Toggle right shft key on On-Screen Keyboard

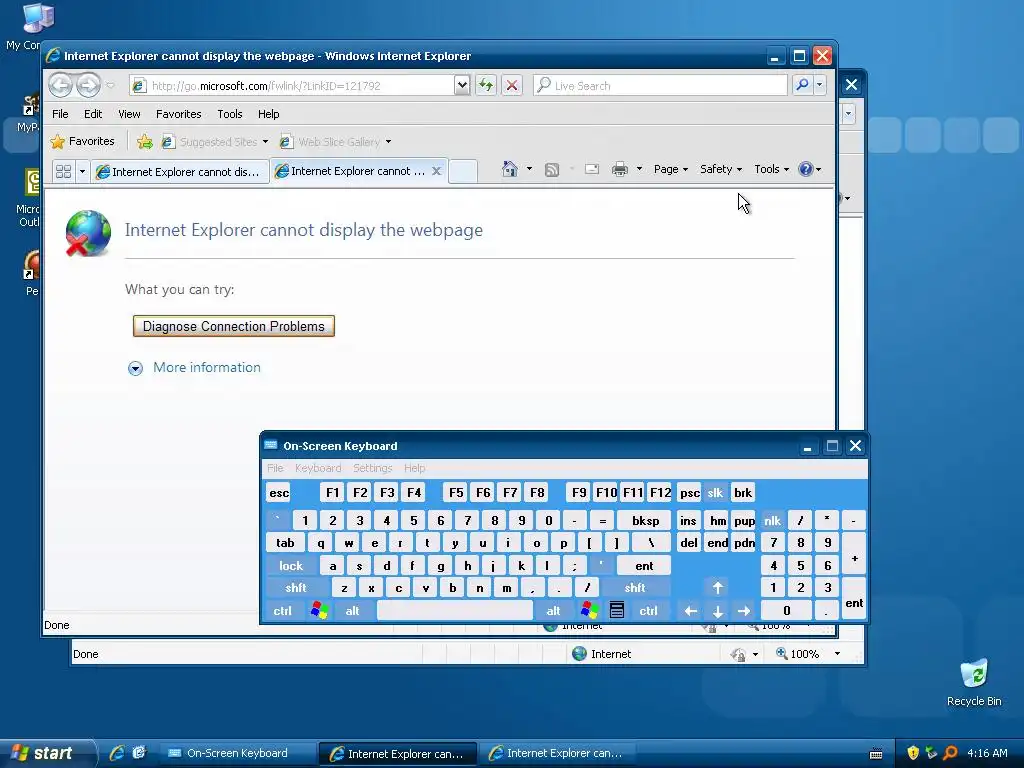pos(635,588)
